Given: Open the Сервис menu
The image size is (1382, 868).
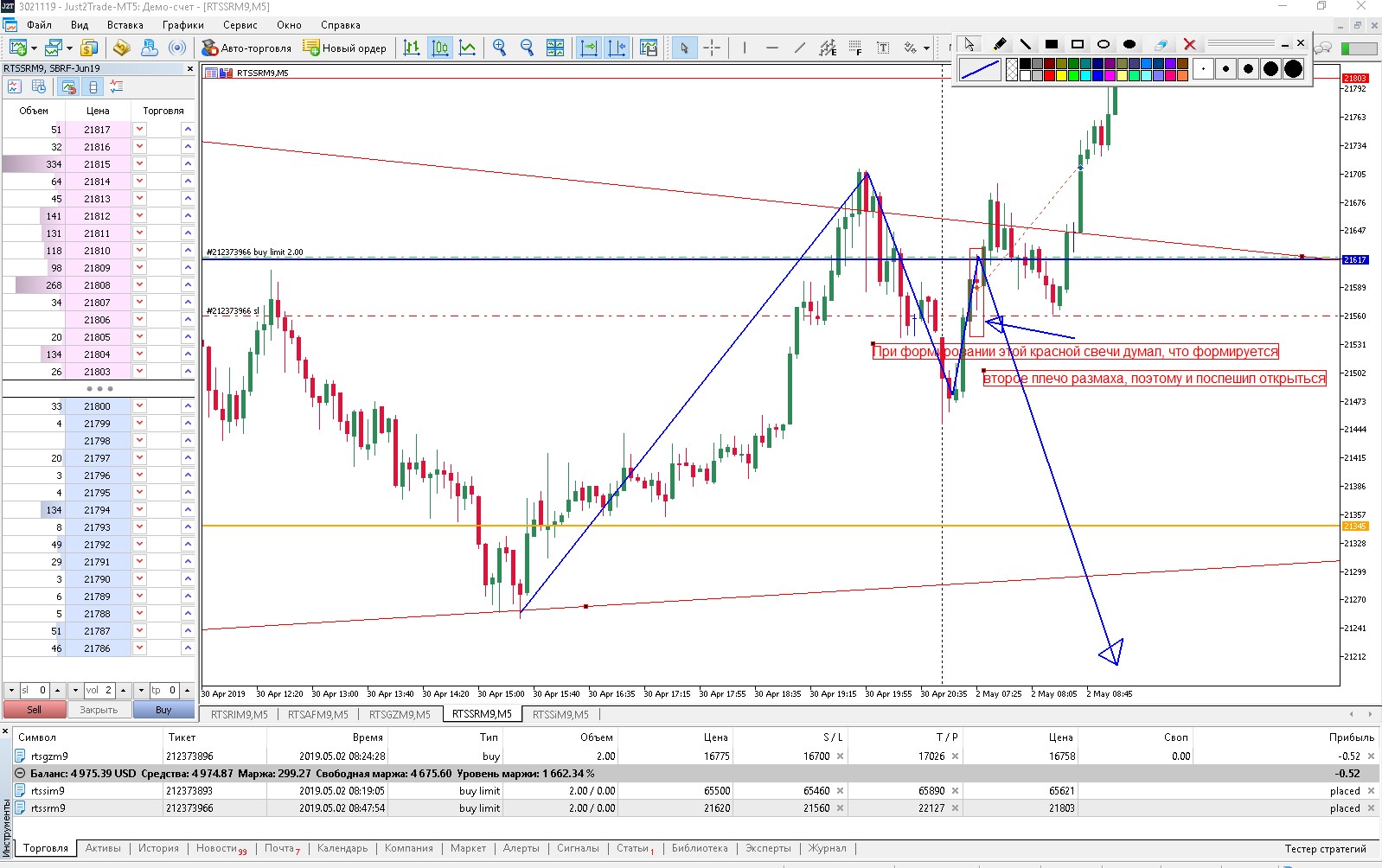Looking at the screenshot, I should pos(240,25).
